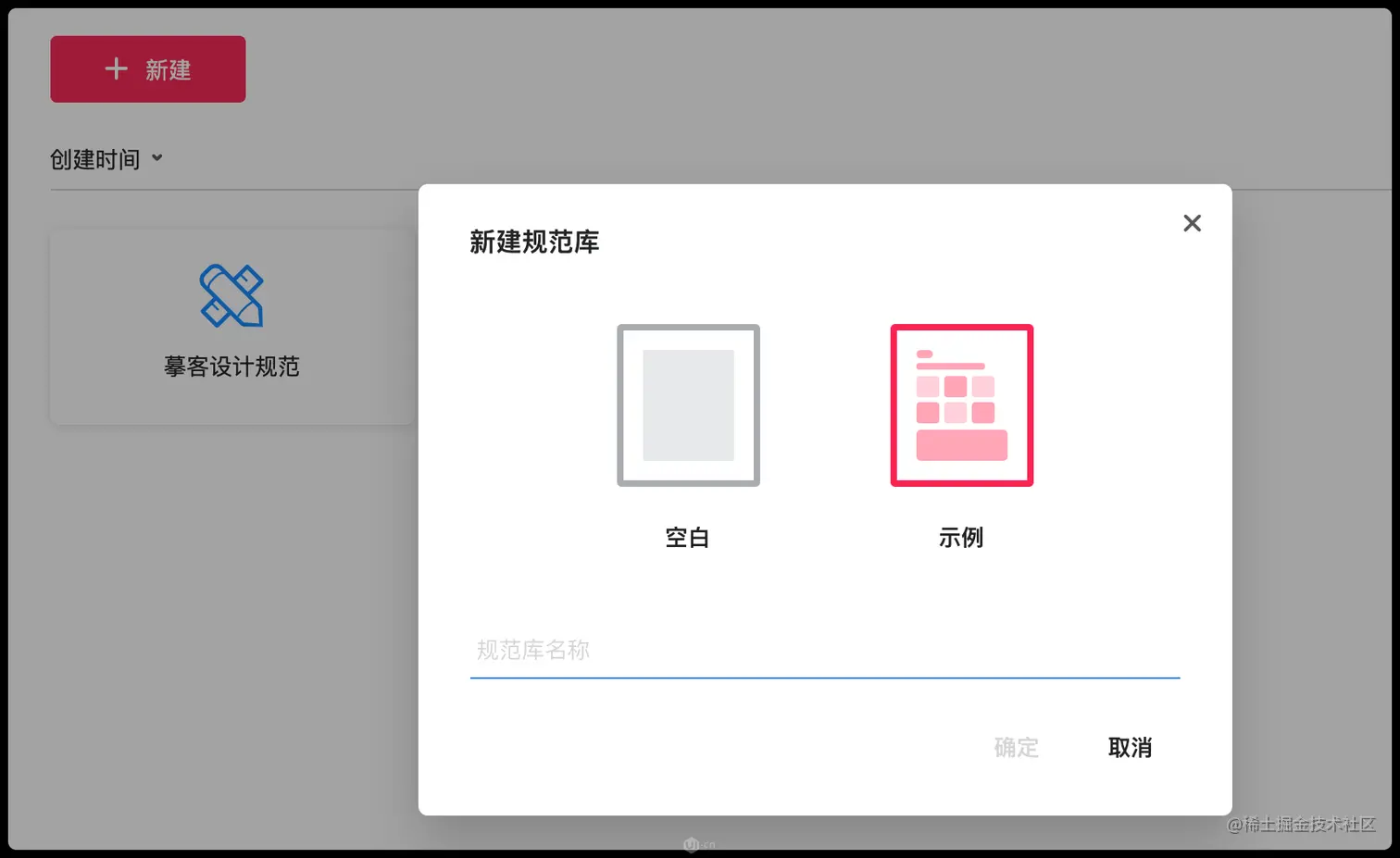Click the 示例 label under the example template

[961, 538]
